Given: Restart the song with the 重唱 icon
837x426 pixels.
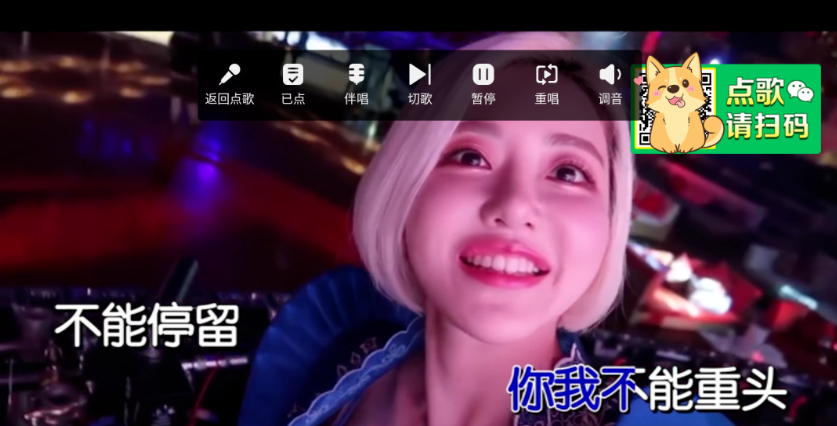Looking at the screenshot, I should click(547, 75).
